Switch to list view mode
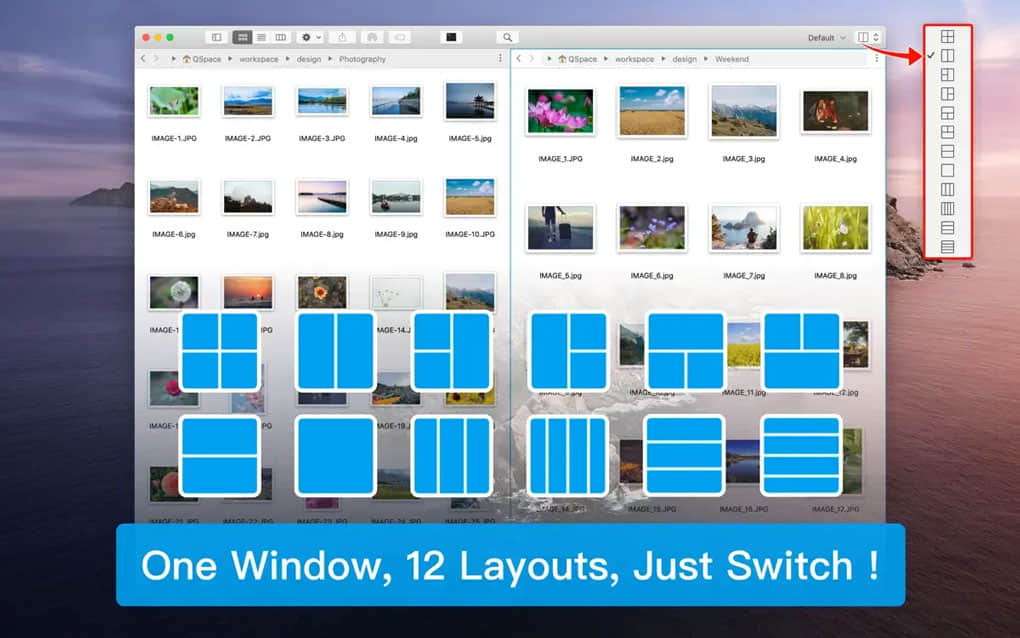The image size is (1020, 638). click(261, 37)
